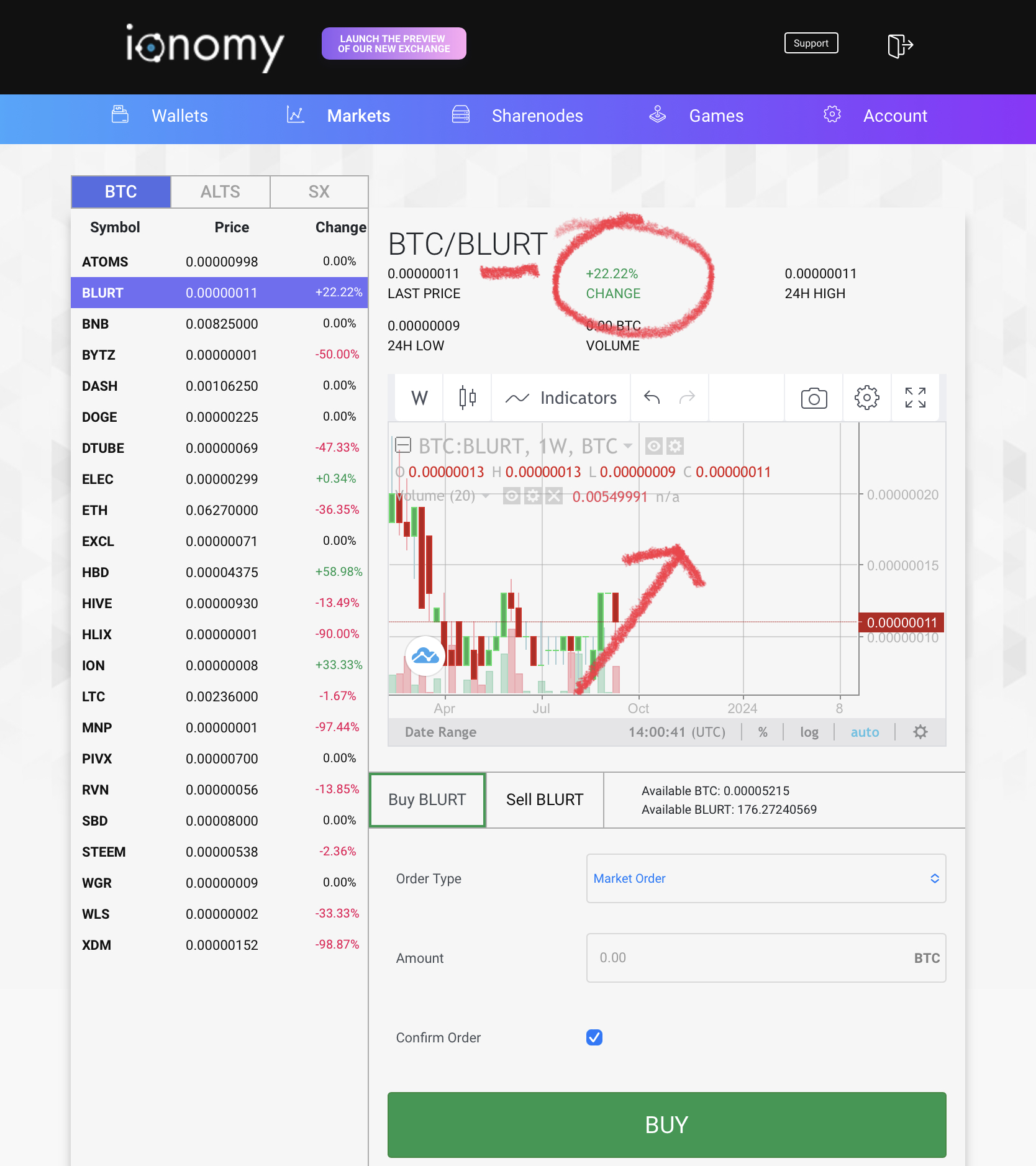The image size is (1036, 1166).
Task: Switch to the ALTS markets tab
Action: pyautogui.click(x=220, y=192)
